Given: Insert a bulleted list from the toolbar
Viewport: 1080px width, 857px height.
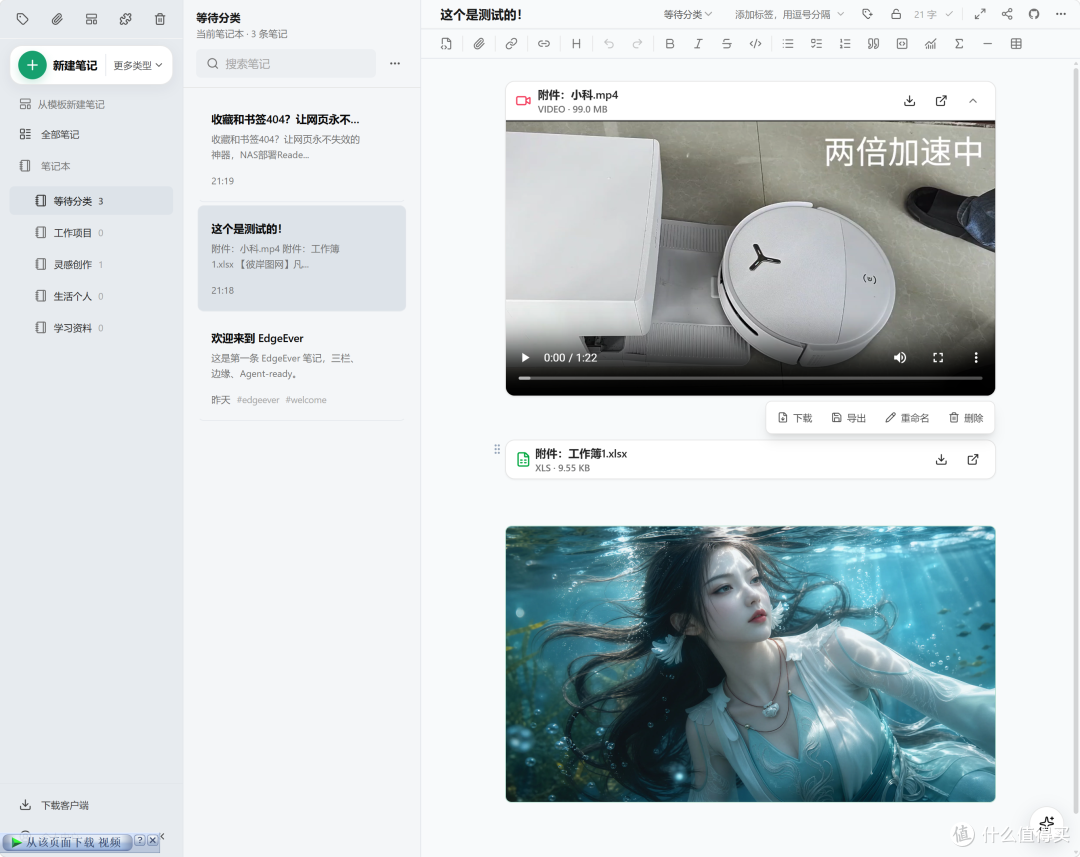Looking at the screenshot, I should coord(788,44).
